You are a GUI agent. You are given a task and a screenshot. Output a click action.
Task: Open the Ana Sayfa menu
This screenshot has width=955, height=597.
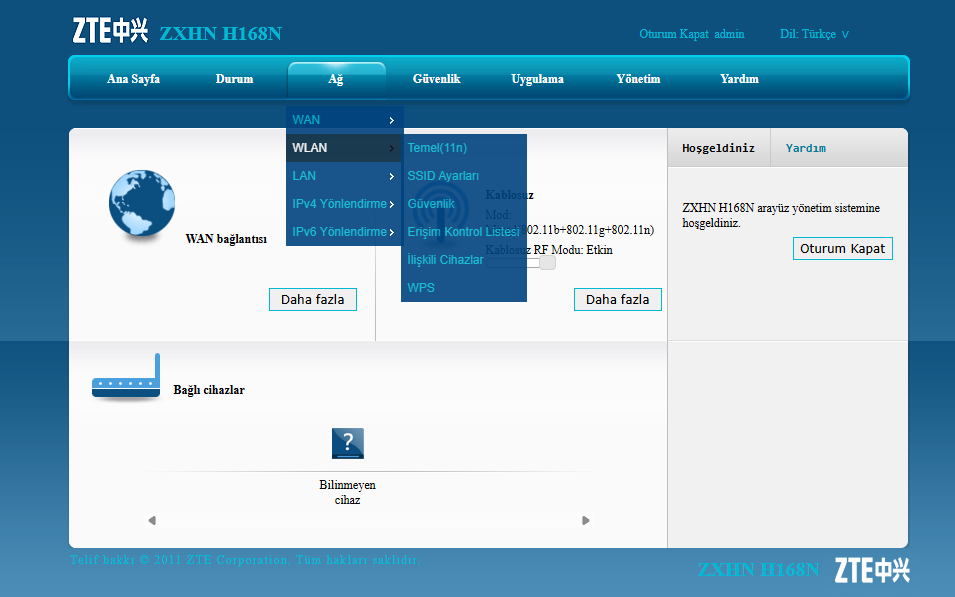click(x=133, y=79)
